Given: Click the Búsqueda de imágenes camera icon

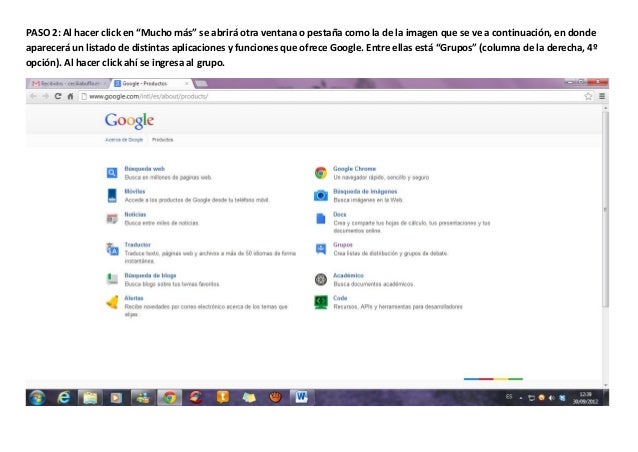Looking at the screenshot, I should pyautogui.click(x=321, y=196).
